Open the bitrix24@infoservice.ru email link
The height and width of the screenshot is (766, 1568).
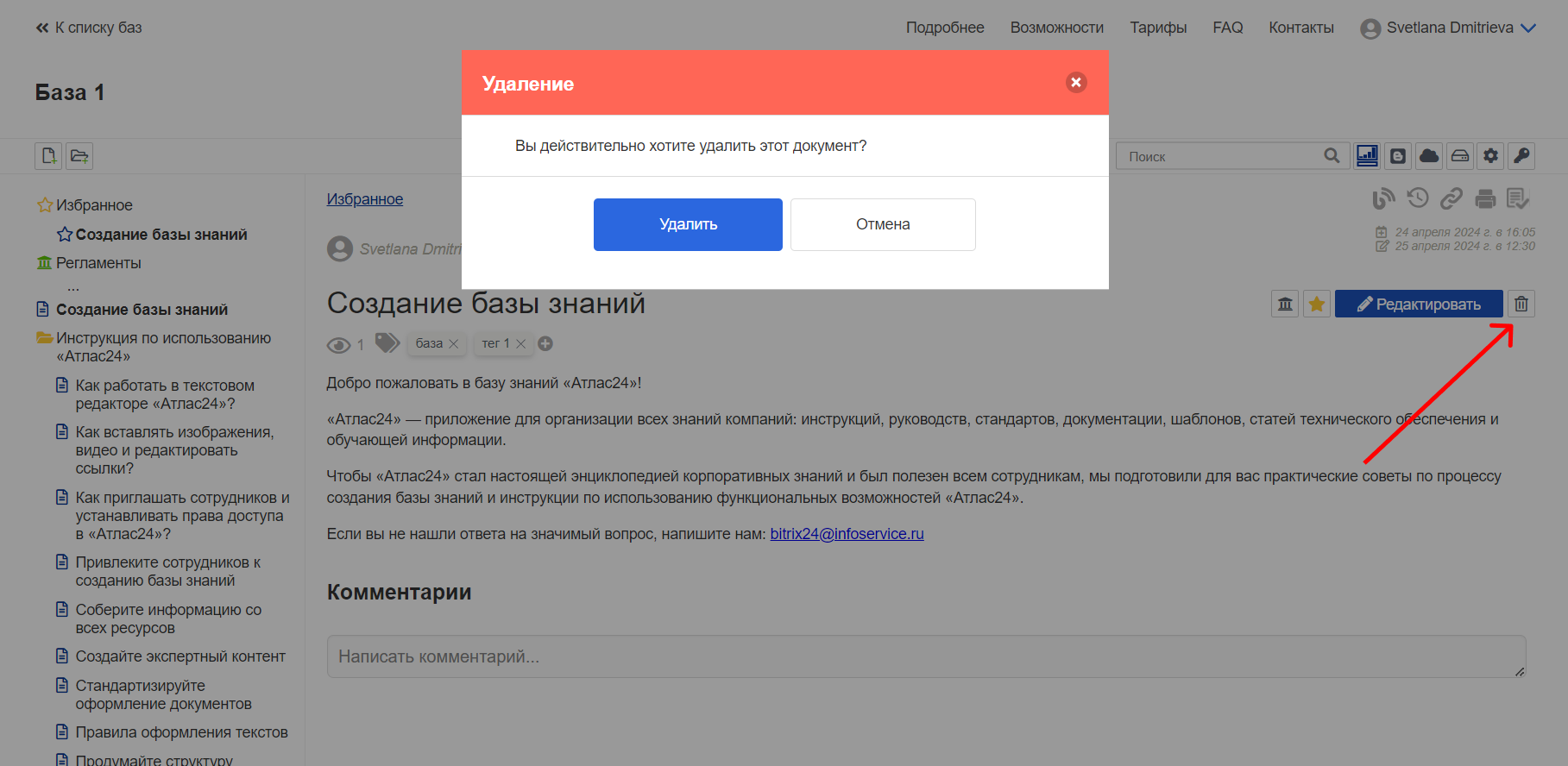click(847, 534)
